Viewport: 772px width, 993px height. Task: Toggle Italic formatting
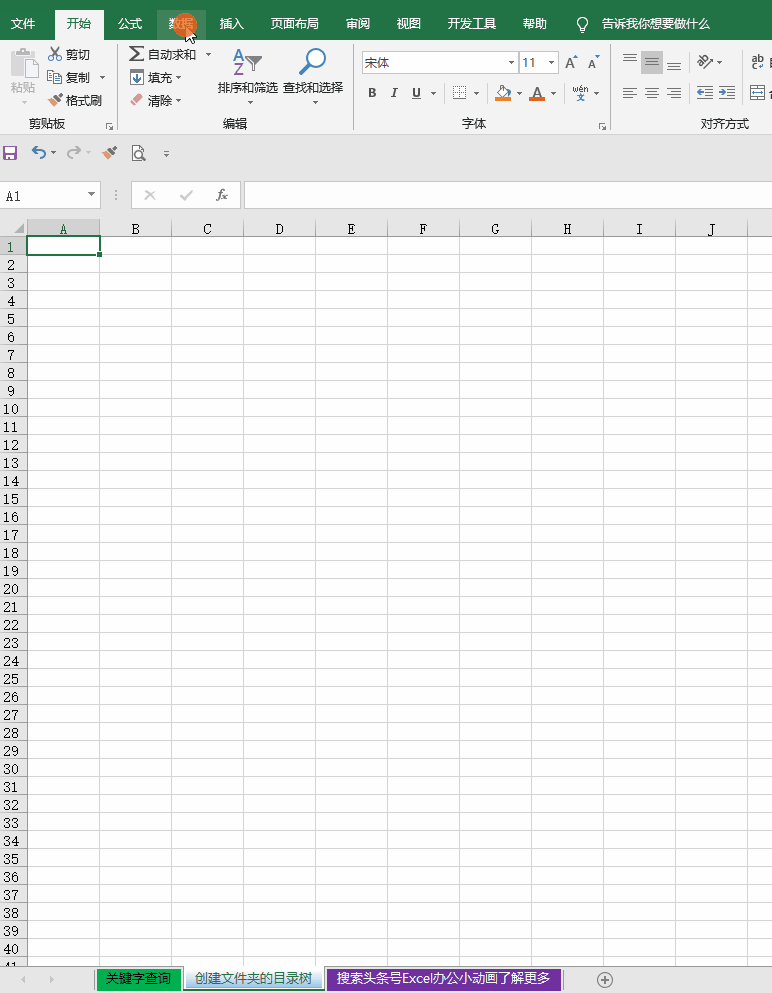394,93
